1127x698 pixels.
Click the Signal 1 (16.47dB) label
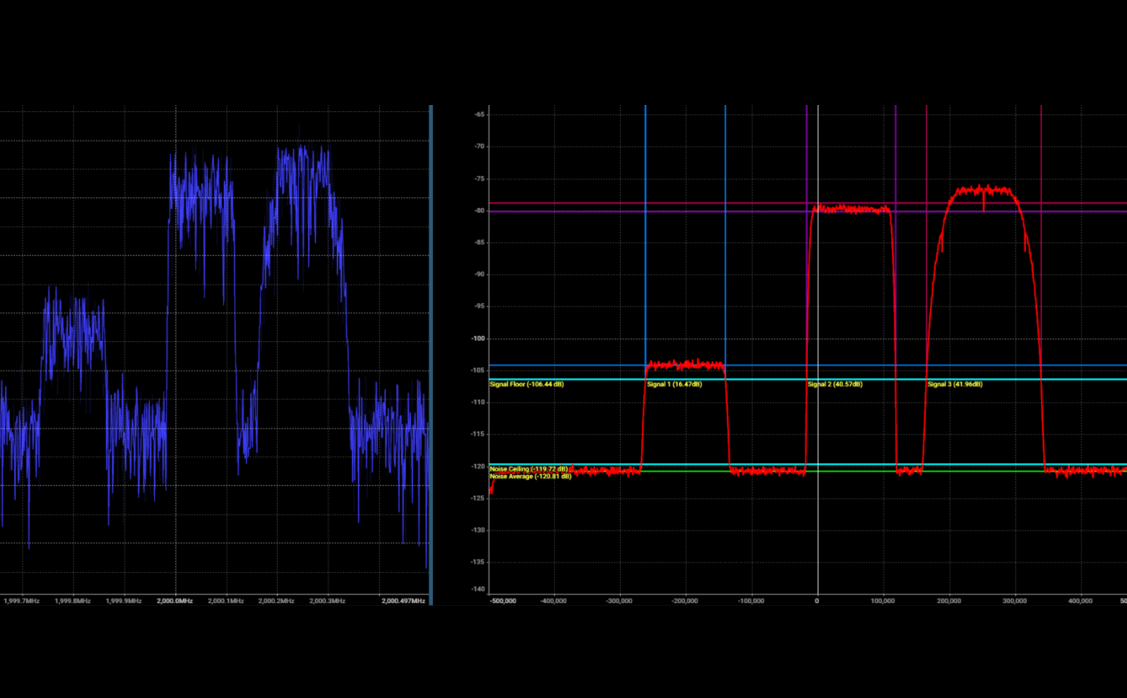coord(674,384)
